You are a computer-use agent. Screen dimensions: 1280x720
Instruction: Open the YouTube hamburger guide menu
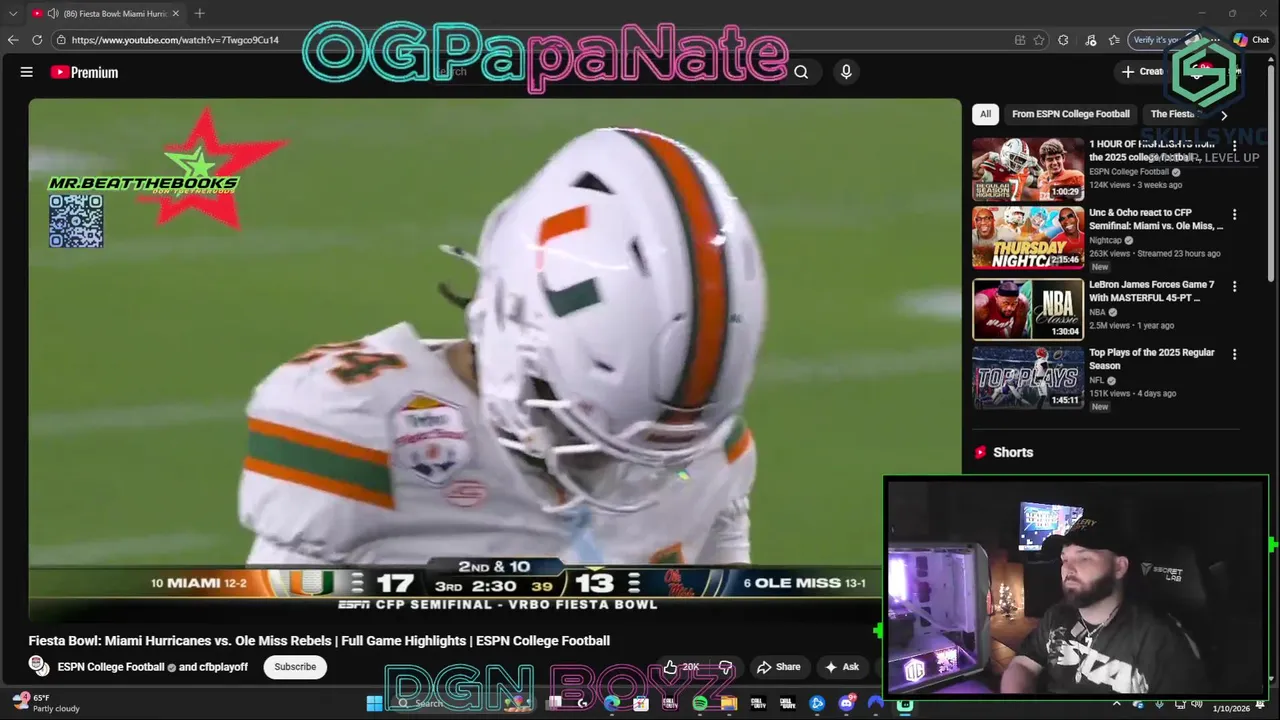point(27,72)
